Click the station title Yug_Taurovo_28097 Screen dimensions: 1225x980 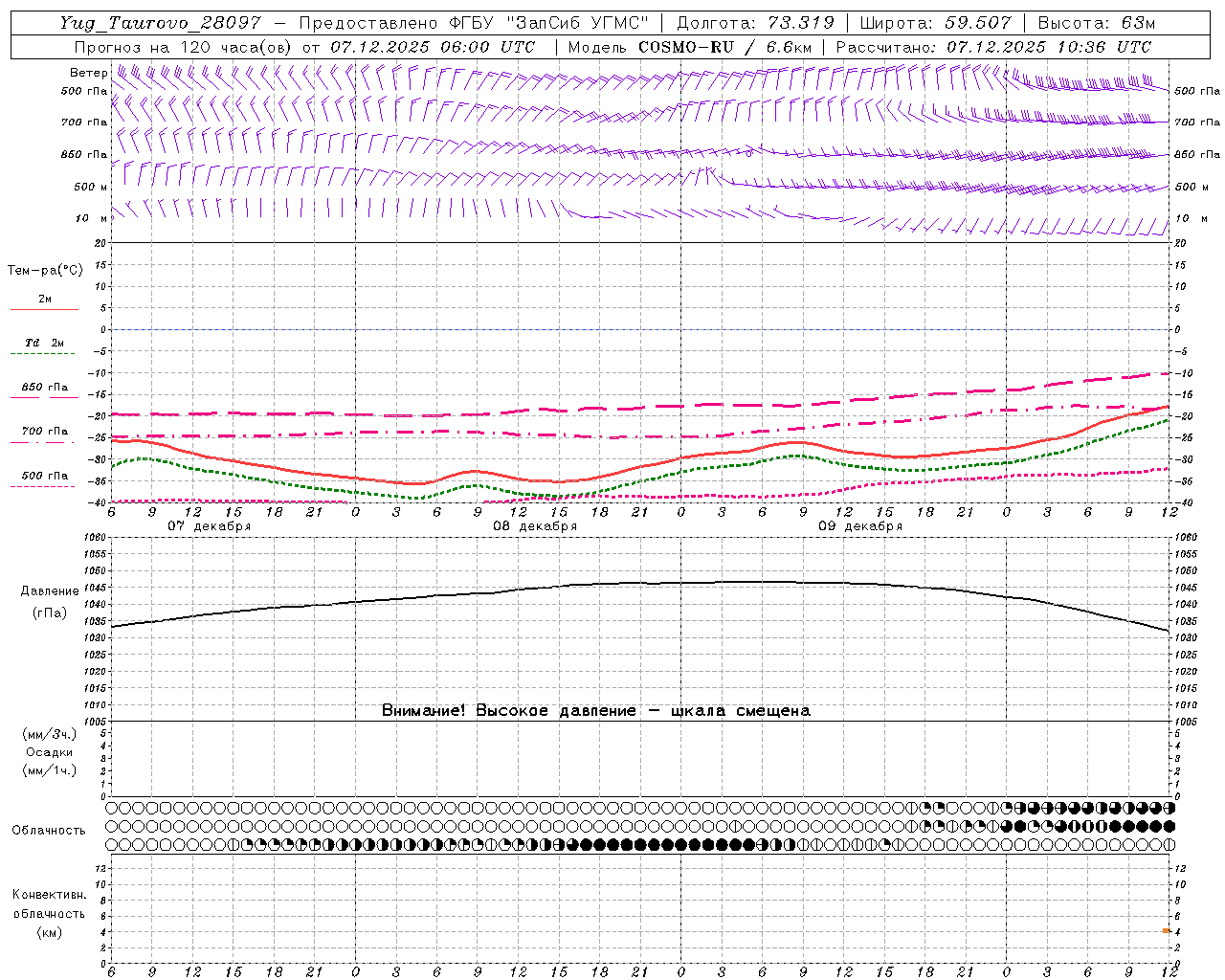160,23
